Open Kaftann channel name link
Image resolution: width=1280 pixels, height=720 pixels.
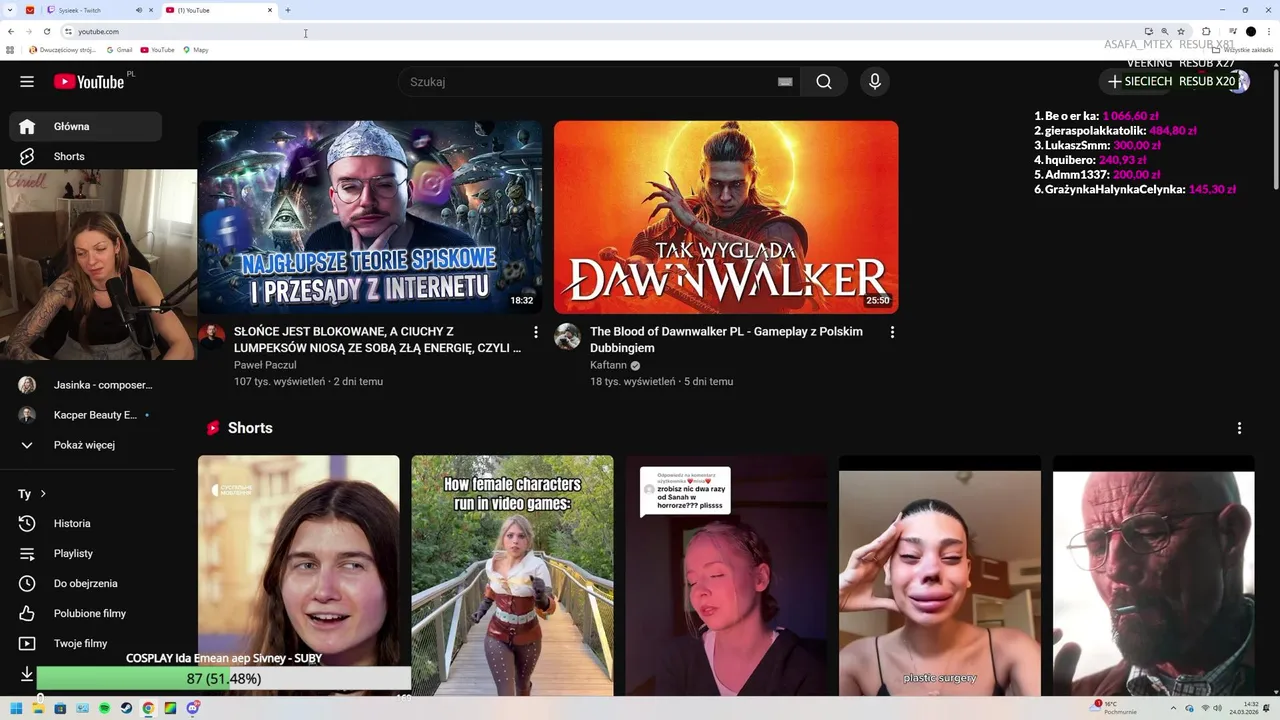click(x=608, y=365)
